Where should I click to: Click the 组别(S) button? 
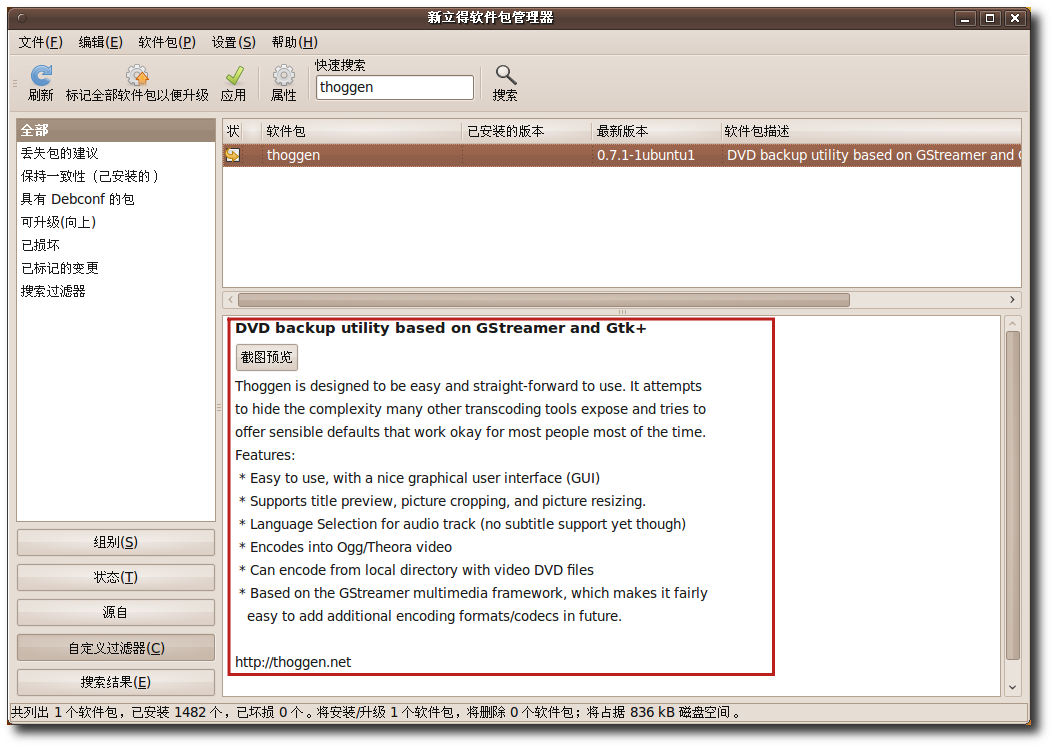coord(116,542)
